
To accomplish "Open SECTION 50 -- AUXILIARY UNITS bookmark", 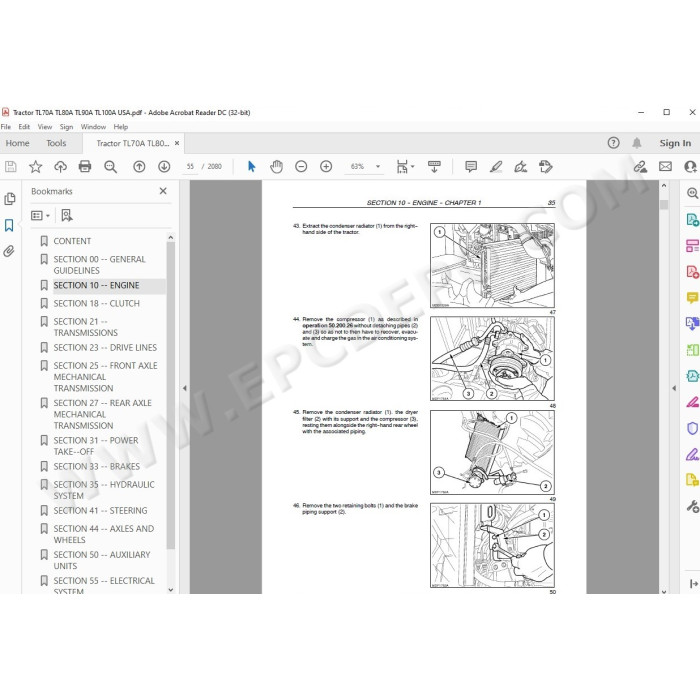I will tap(102, 560).
